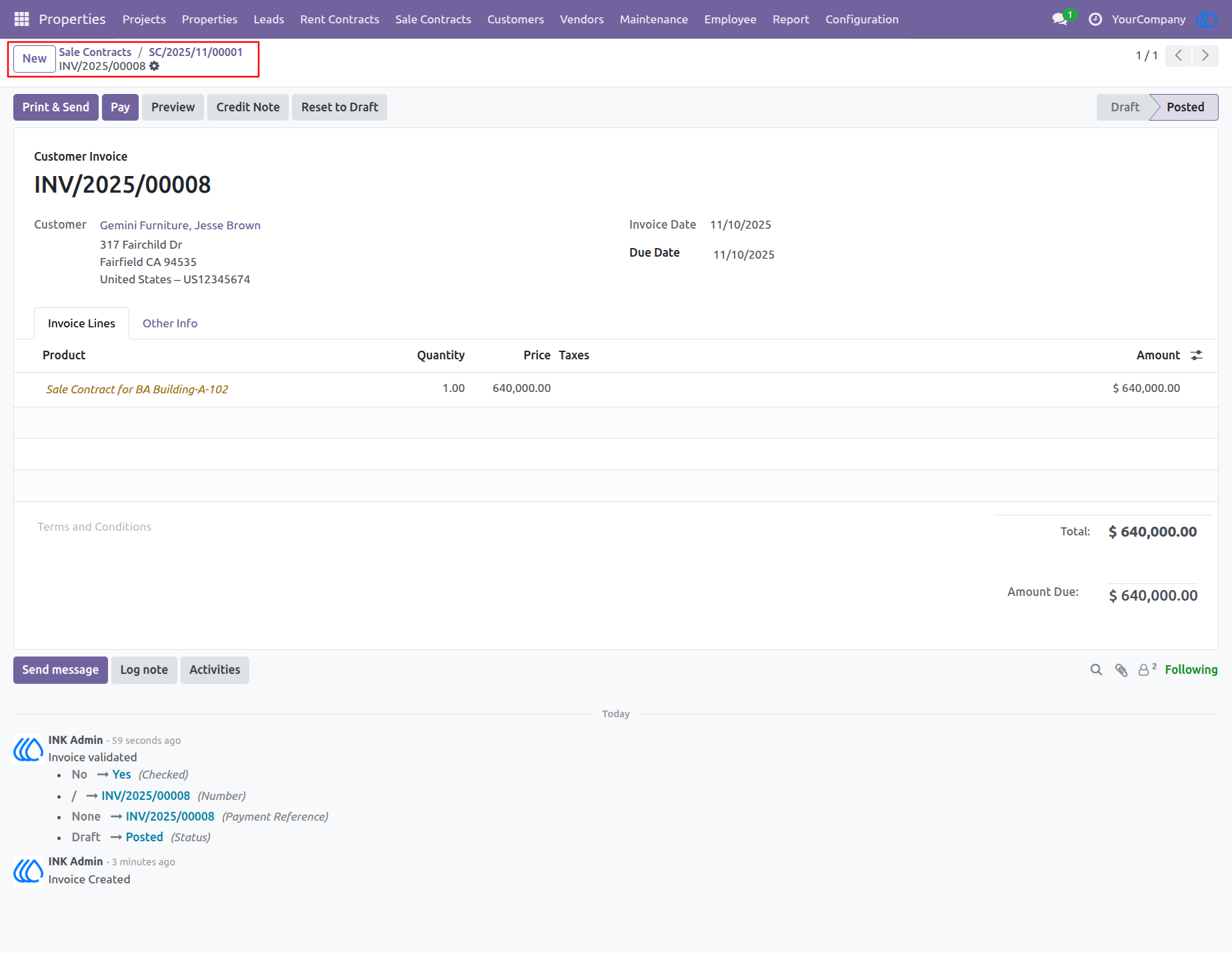The image size is (1232, 954).
Task: Open breadcrumb link SC/2025/11/00001
Action: (195, 52)
